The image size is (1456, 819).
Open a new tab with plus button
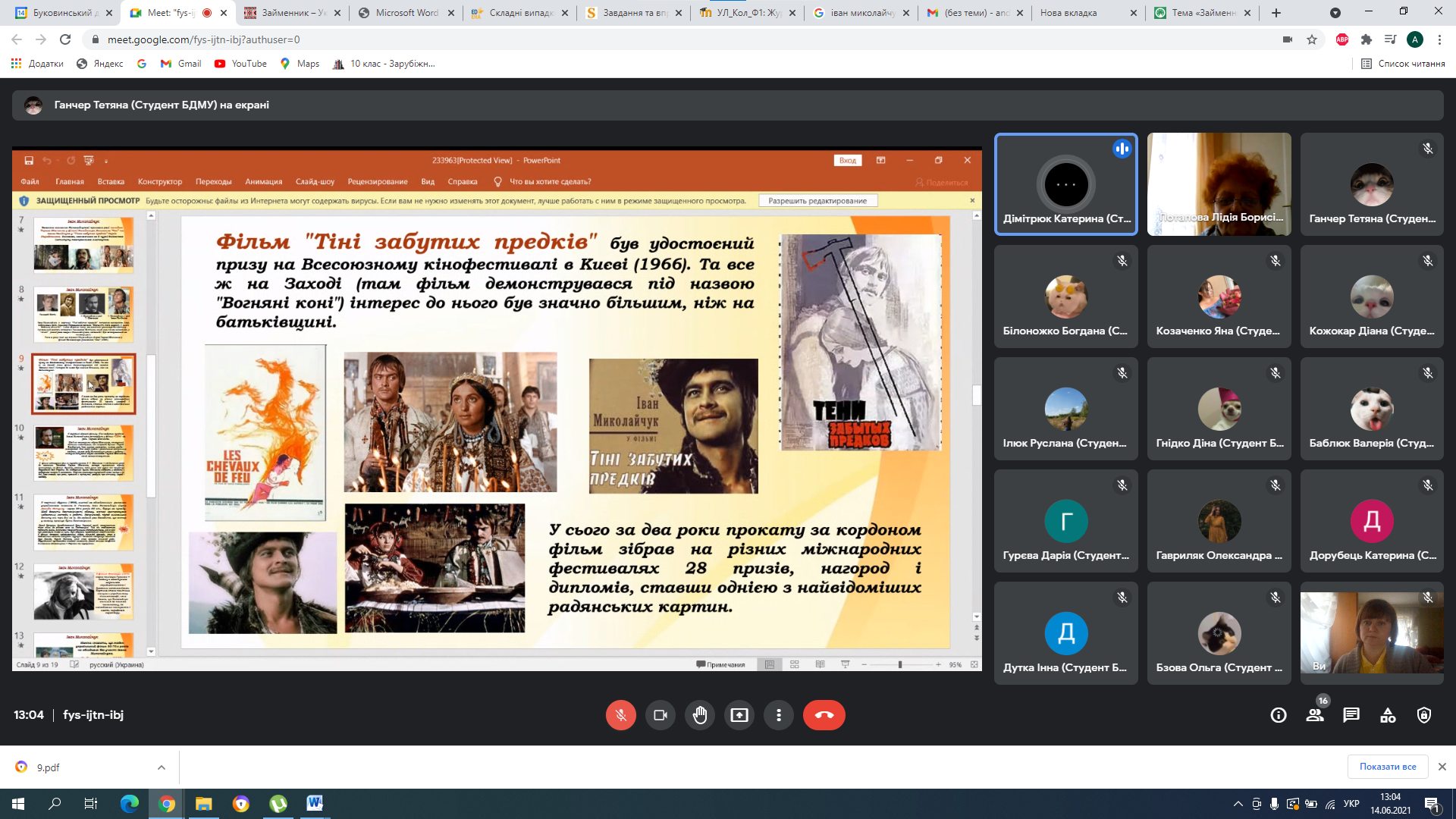pos(1276,13)
